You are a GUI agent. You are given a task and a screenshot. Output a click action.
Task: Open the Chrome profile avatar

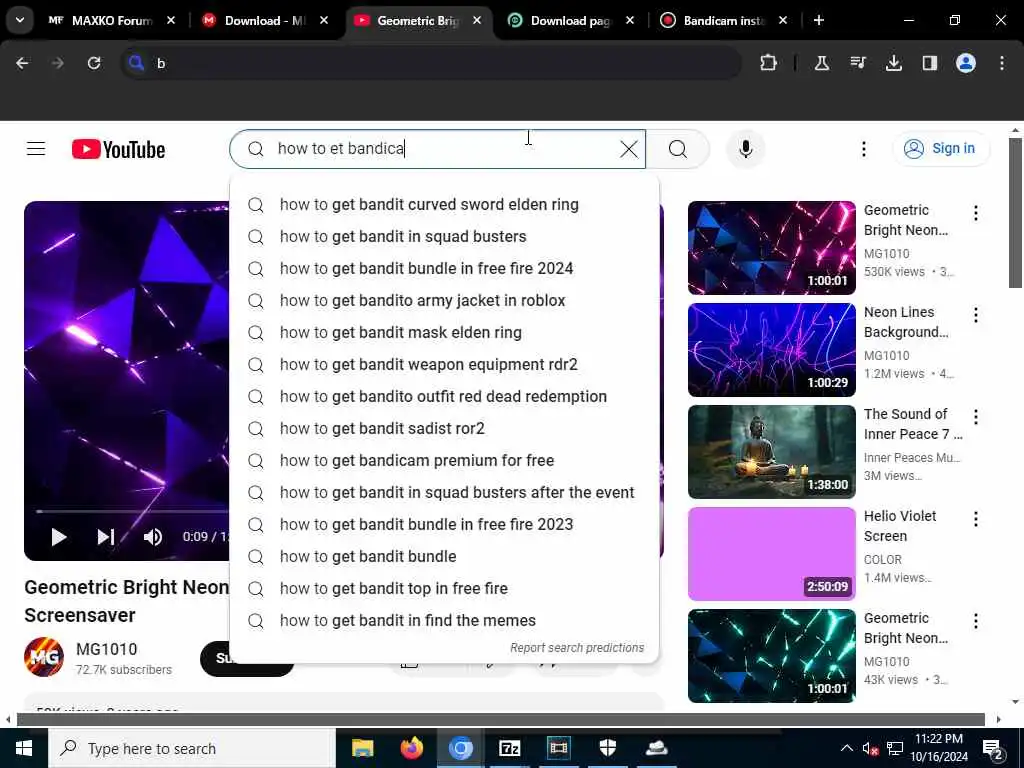tap(966, 63)
